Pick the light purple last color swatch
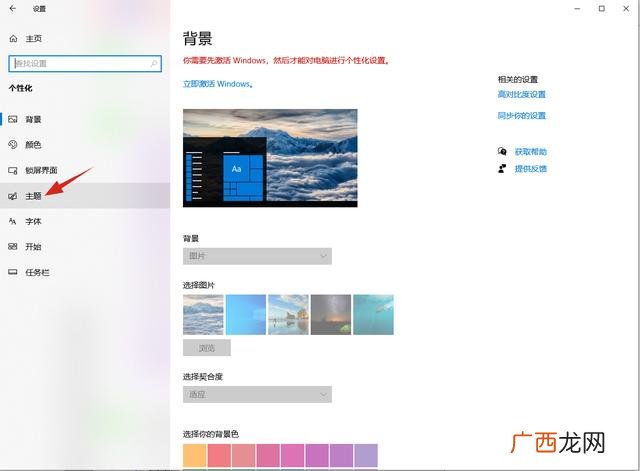Image resolution: width=640 pixels, height=471 pixels. [x=366, y=455]
